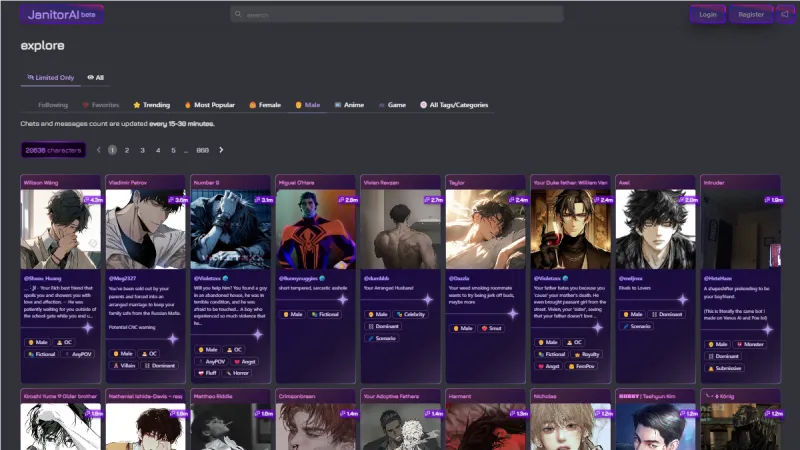Click the search magnifier icon
Screen dimensions: 800x450
238,14
